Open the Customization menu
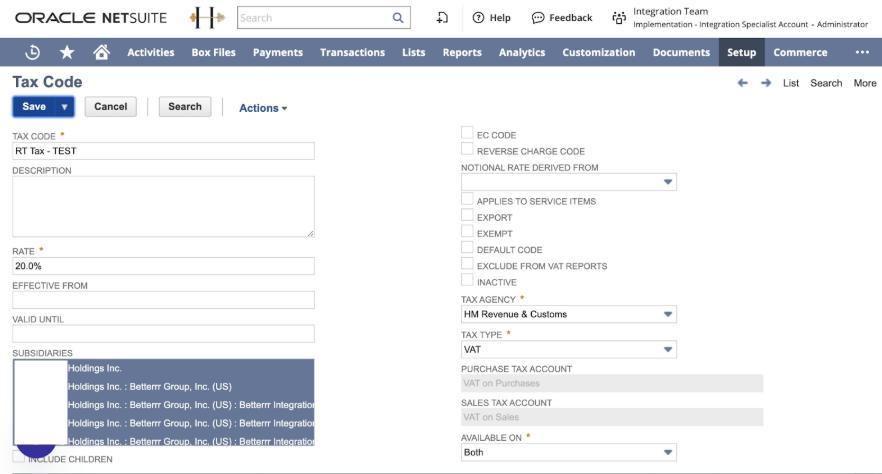 click(x=598, y=52)
